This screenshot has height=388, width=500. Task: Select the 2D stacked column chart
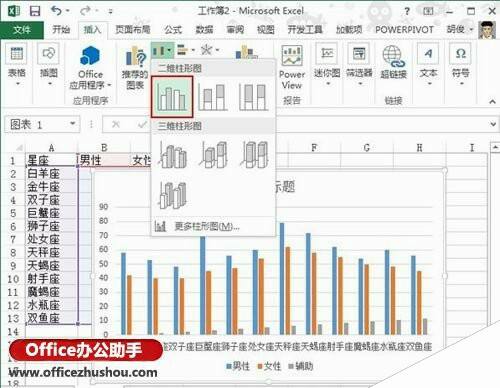click(213, 97)
